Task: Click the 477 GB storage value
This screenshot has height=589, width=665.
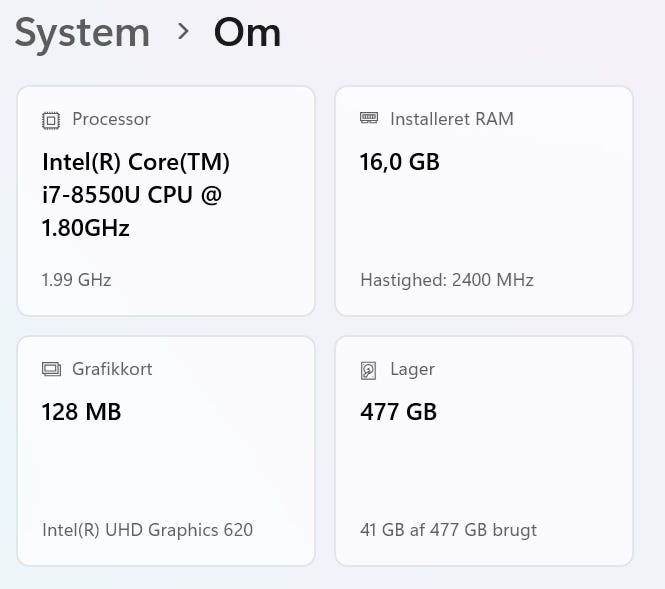Action: 399,412
